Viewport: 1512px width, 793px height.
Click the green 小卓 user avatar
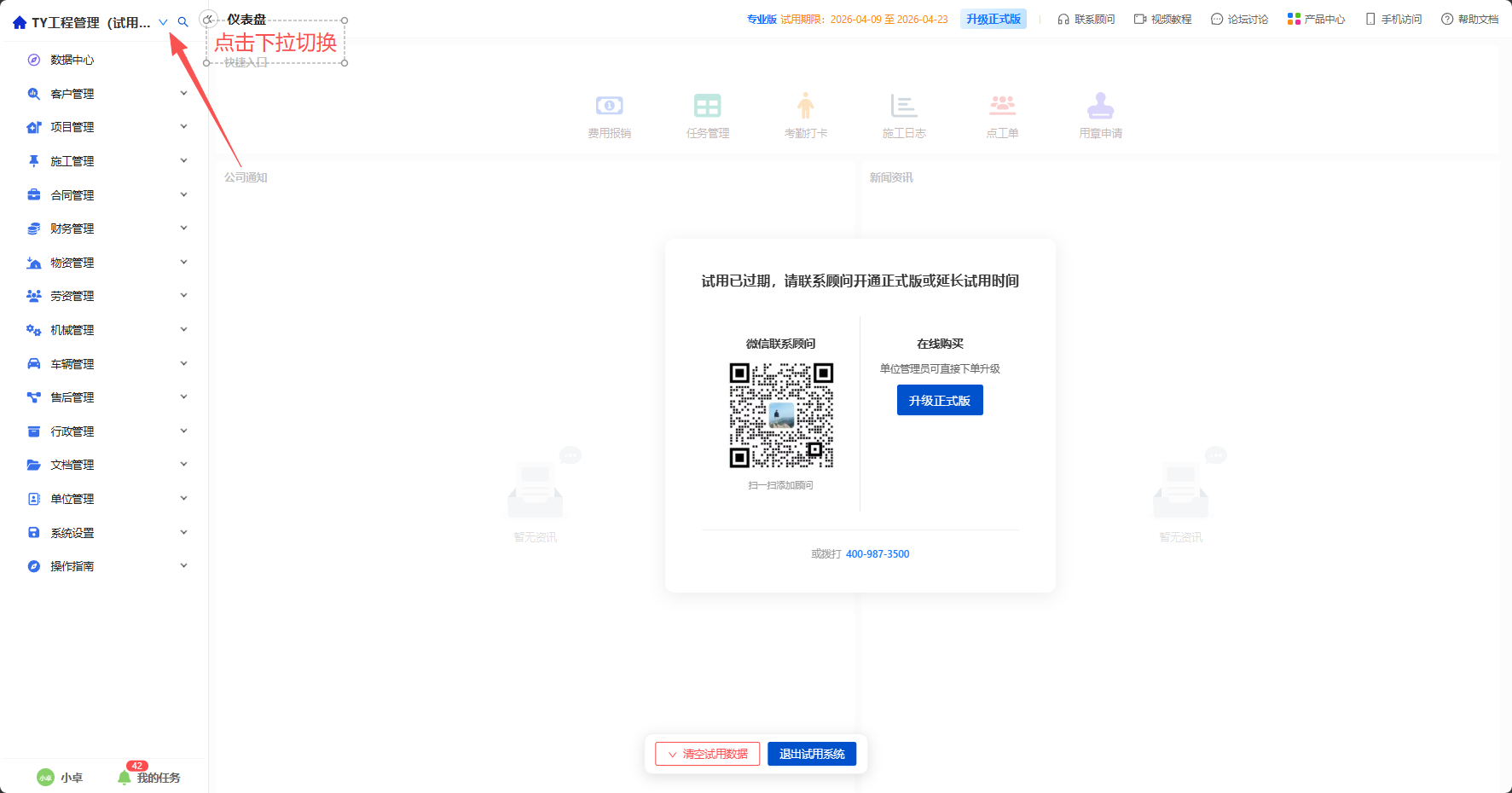click(45, 778)
